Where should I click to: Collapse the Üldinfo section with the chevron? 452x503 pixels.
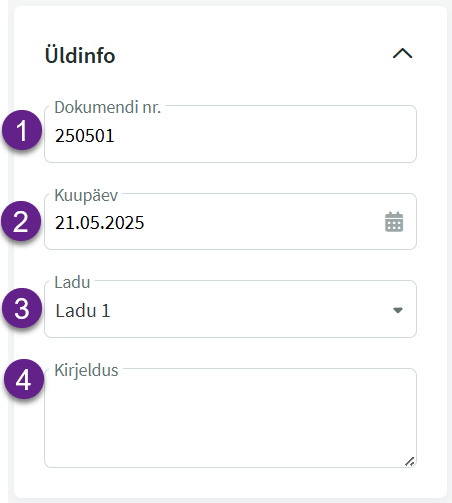point(402,54)
